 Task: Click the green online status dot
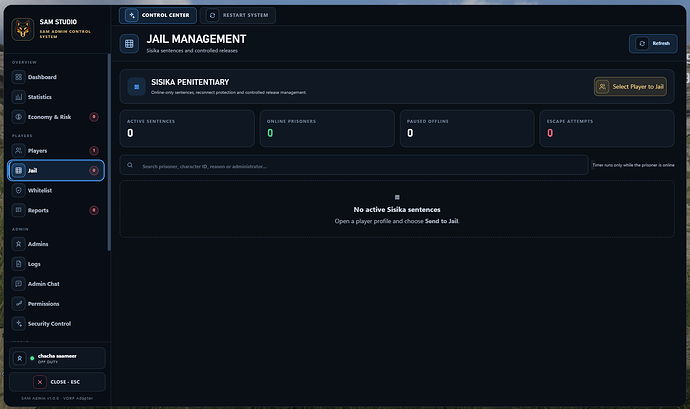[32, 358]
